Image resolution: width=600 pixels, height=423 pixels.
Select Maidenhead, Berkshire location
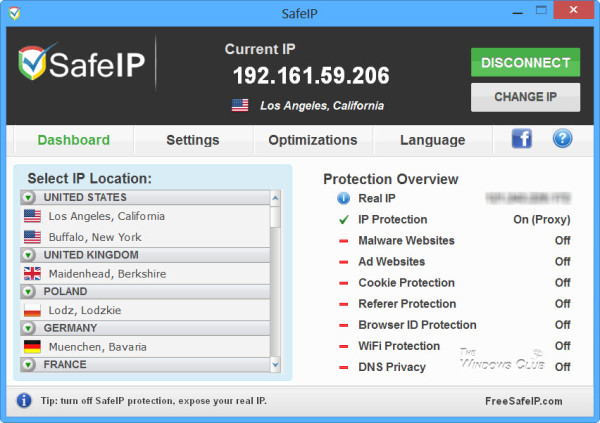[x=145, y=274]
